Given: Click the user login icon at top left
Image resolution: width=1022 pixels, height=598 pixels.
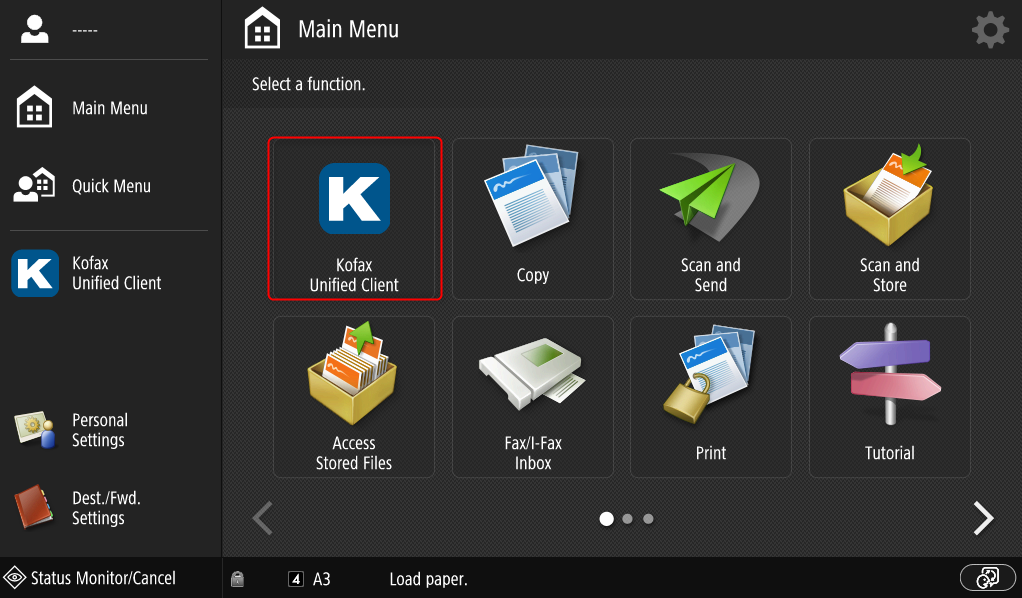Looking at the screenshot, I should tap(35, 30).
